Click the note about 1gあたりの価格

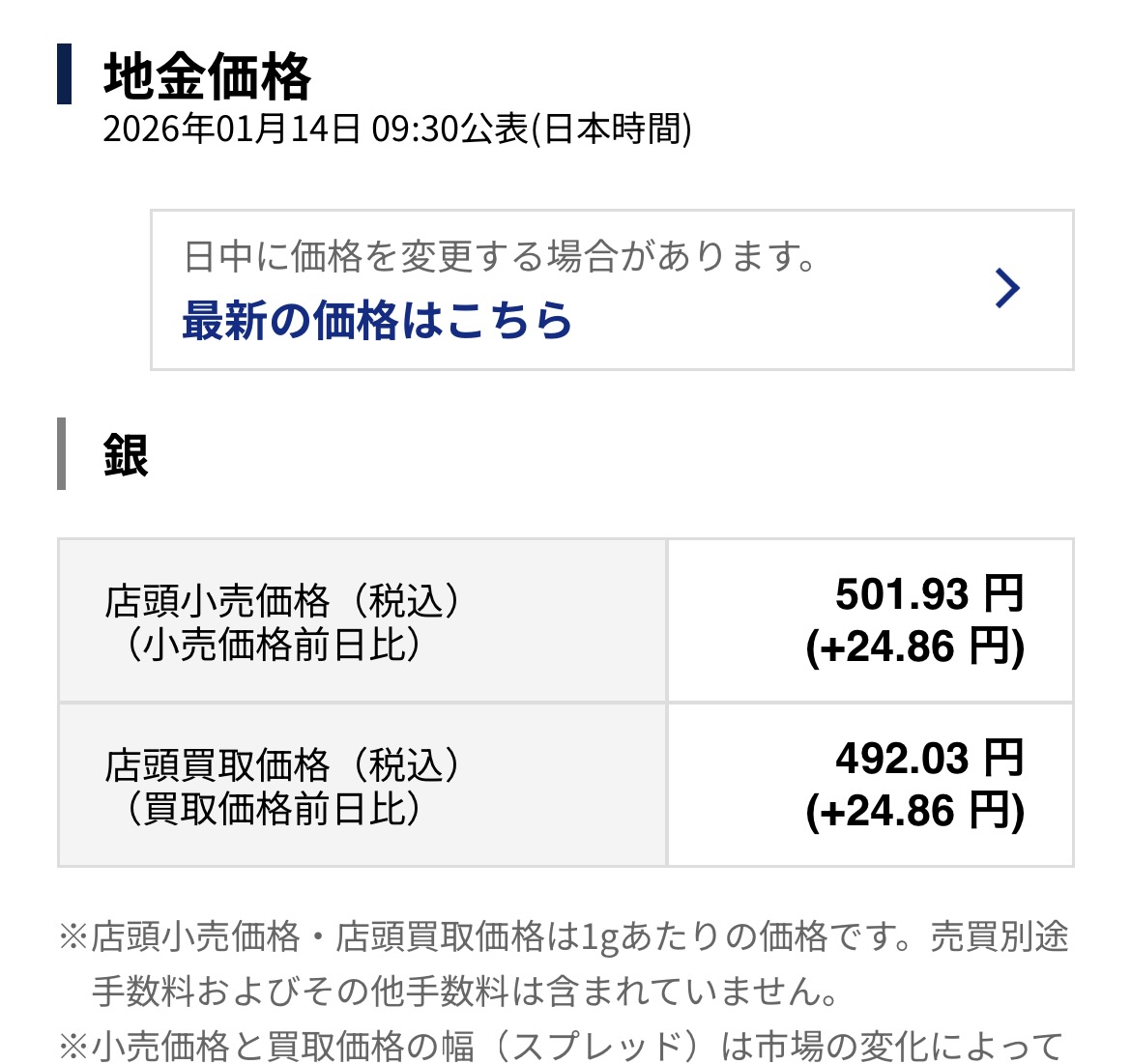[565, 936]
